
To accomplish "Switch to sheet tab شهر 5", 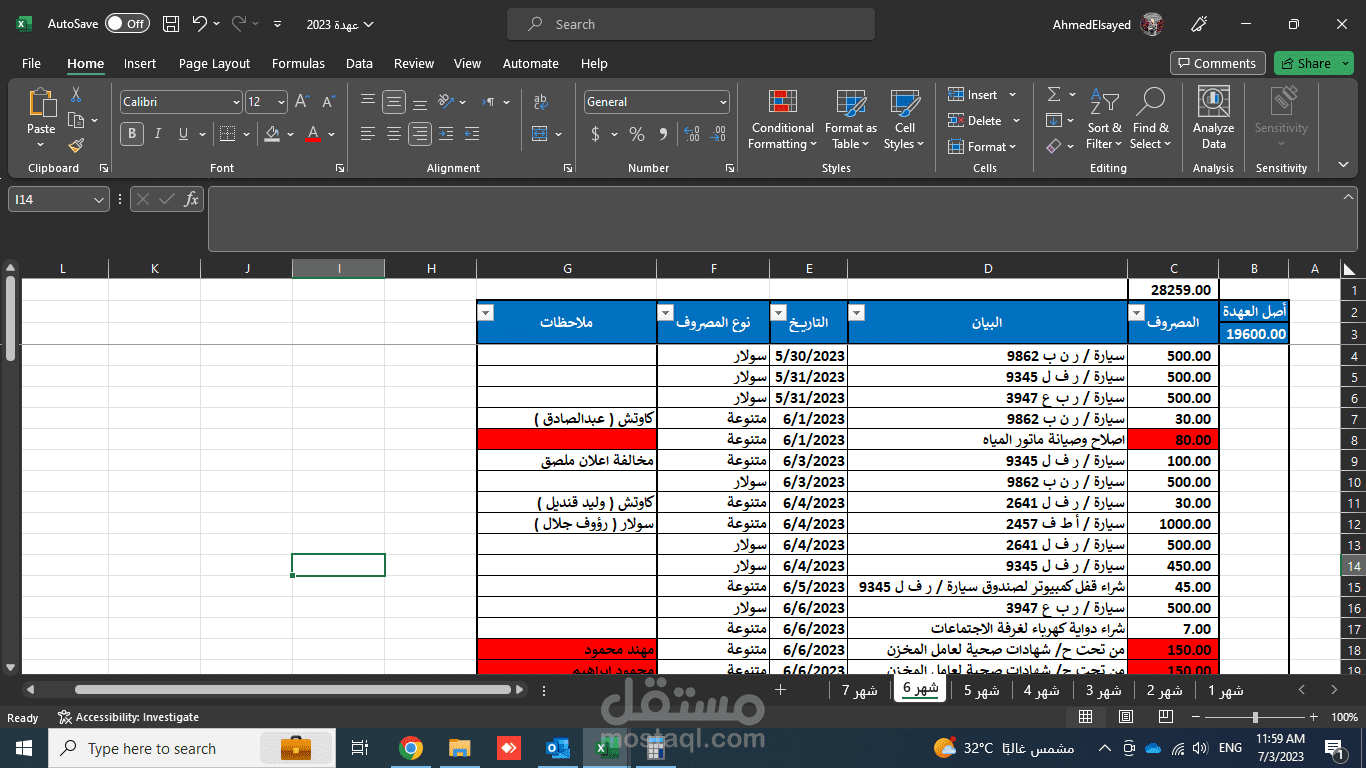I will (x=981, y=690).
